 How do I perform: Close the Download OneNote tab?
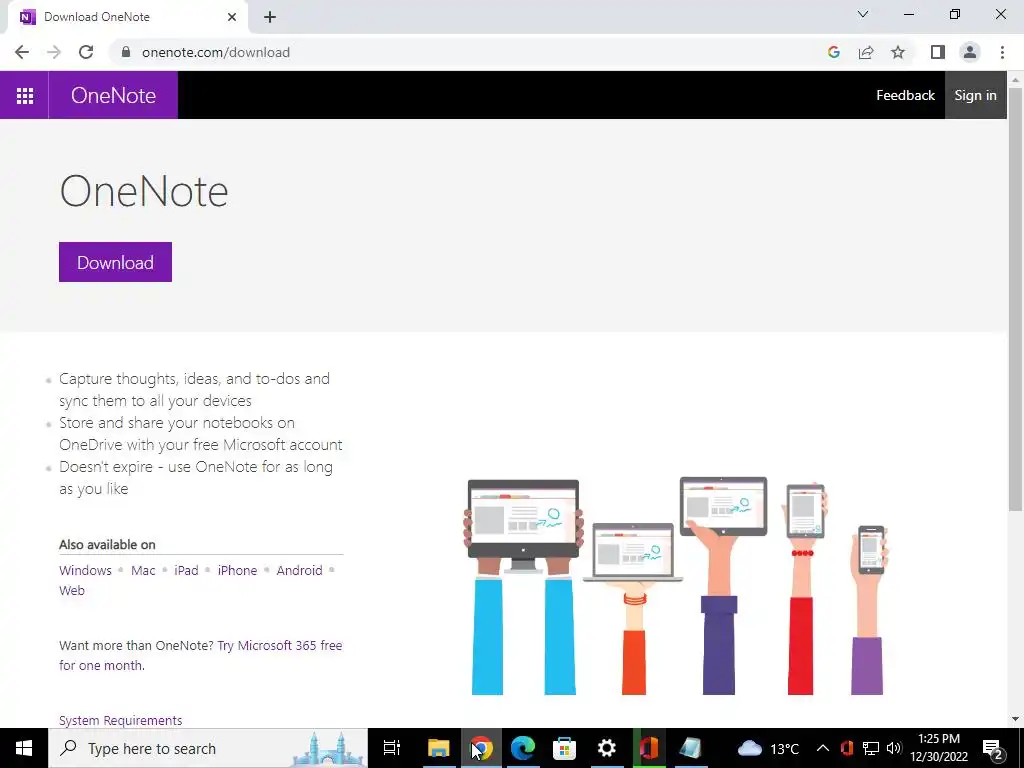pos(232,17)
